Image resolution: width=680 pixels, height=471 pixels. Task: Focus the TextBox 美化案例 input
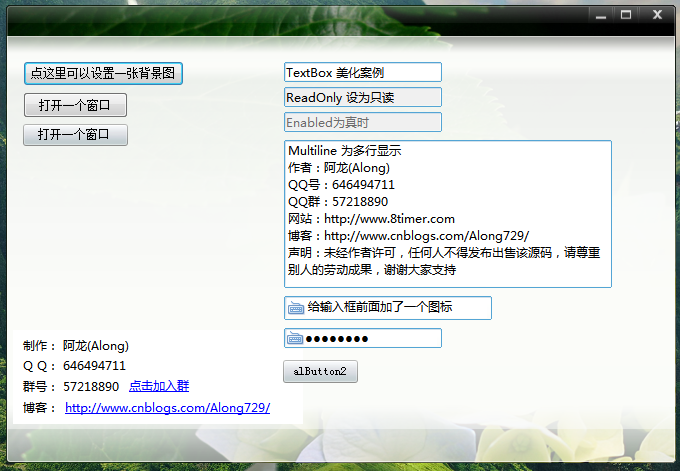pyautogui.click(x=363, y=72)
